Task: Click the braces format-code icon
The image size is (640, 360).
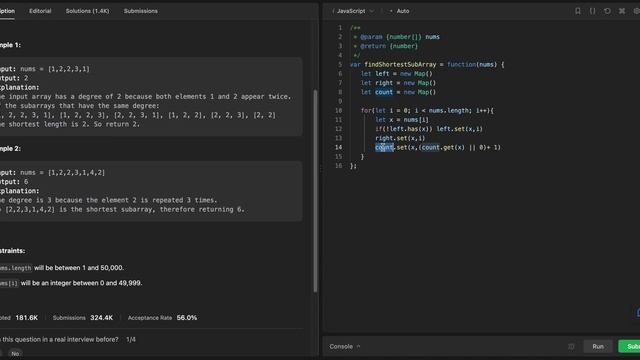Action: click(x=592, y=11)
